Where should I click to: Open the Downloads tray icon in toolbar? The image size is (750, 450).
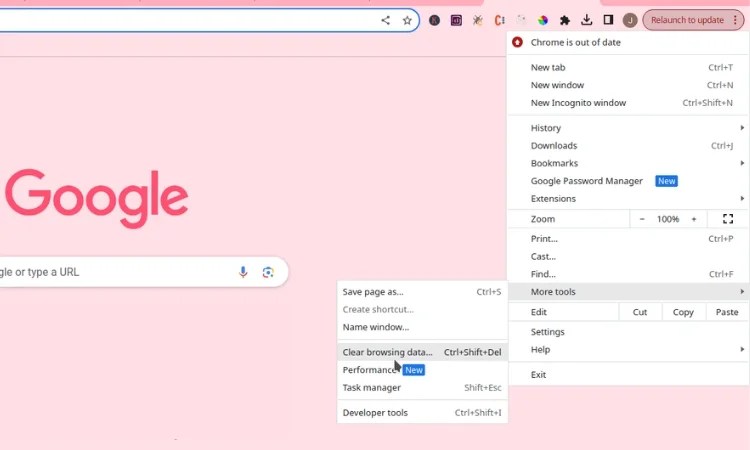pos(586,20)
